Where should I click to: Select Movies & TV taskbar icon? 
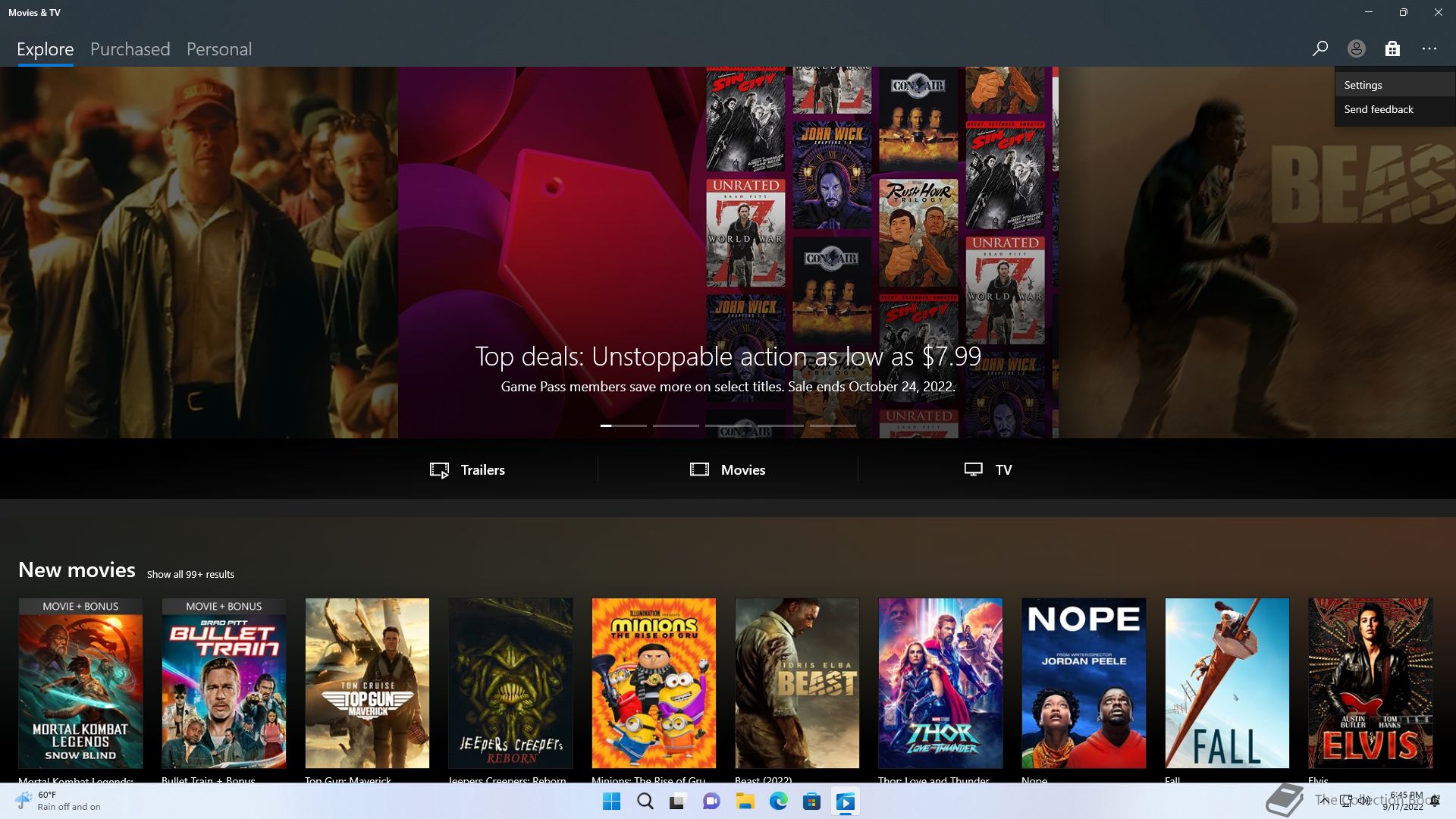click(845, 802)
